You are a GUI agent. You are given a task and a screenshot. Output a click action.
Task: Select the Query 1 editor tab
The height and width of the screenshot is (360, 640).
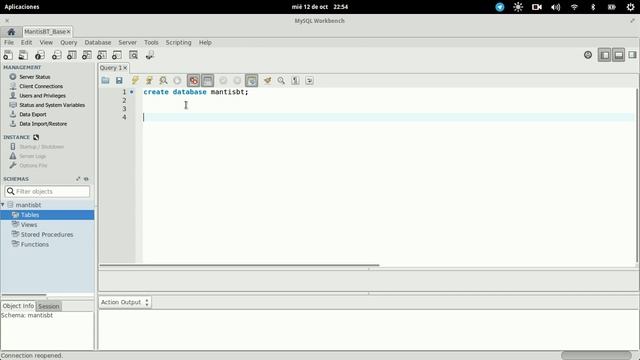[111, 68]
